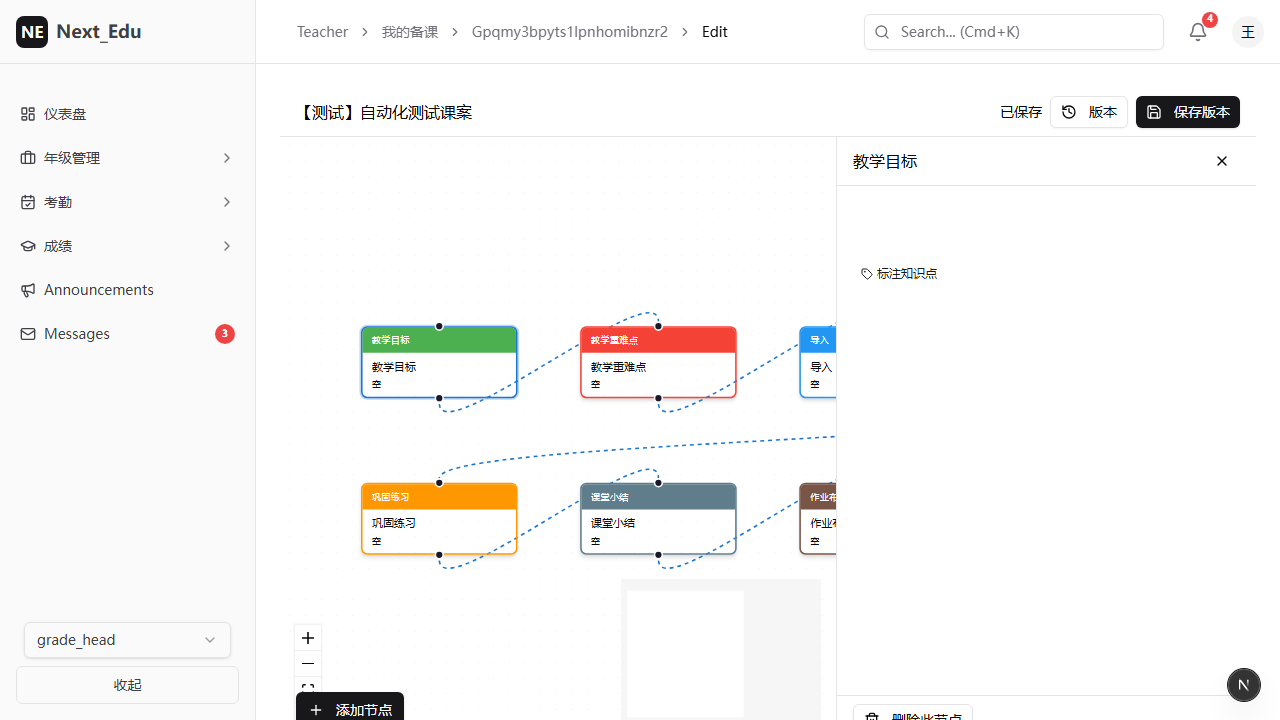Open the grade_head role dropdown
The width and height of the screenshot is (1280, 720).
tap(127, 640)
